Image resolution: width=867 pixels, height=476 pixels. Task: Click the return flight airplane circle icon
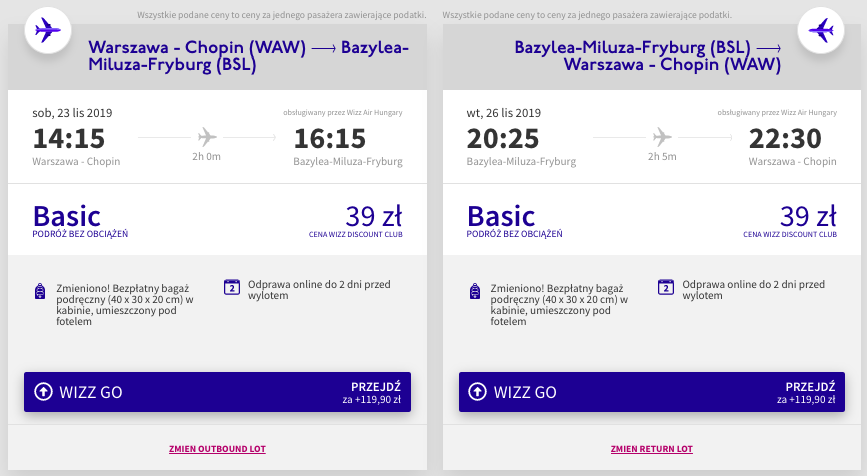coord(821,30)
